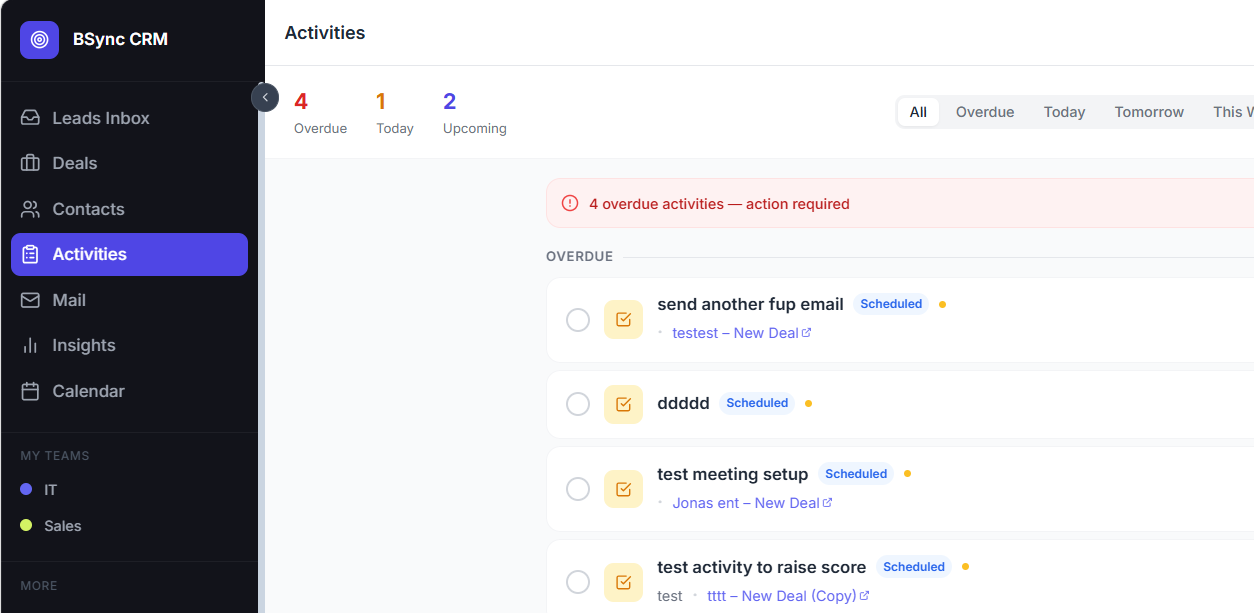Select the All filter tab

tap(918, 112)
